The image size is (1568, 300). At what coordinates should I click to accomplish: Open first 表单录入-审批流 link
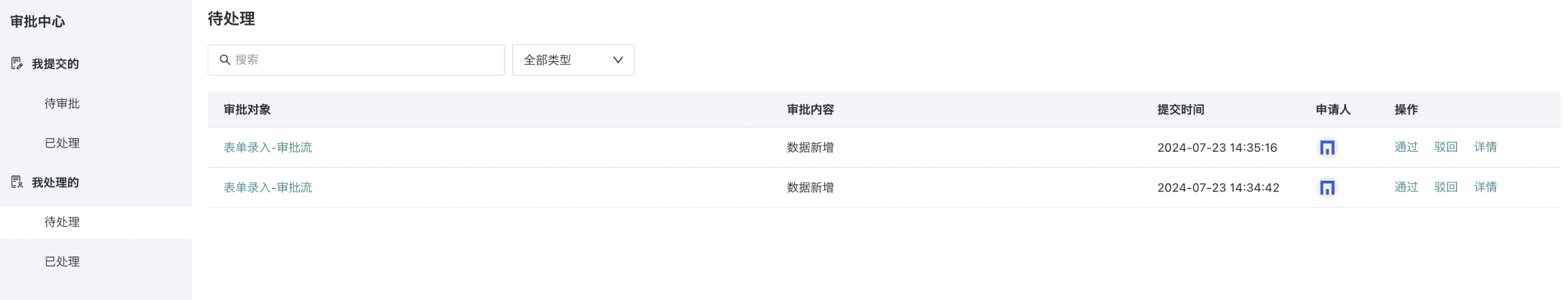[267, 147]
